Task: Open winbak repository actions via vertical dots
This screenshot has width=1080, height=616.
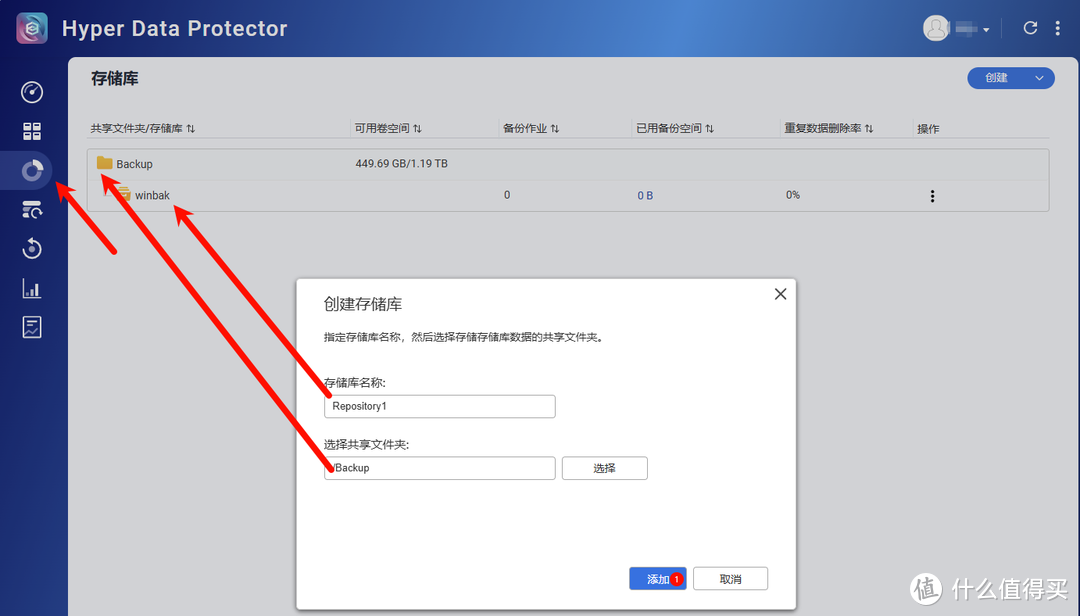Action: [932, 196]
